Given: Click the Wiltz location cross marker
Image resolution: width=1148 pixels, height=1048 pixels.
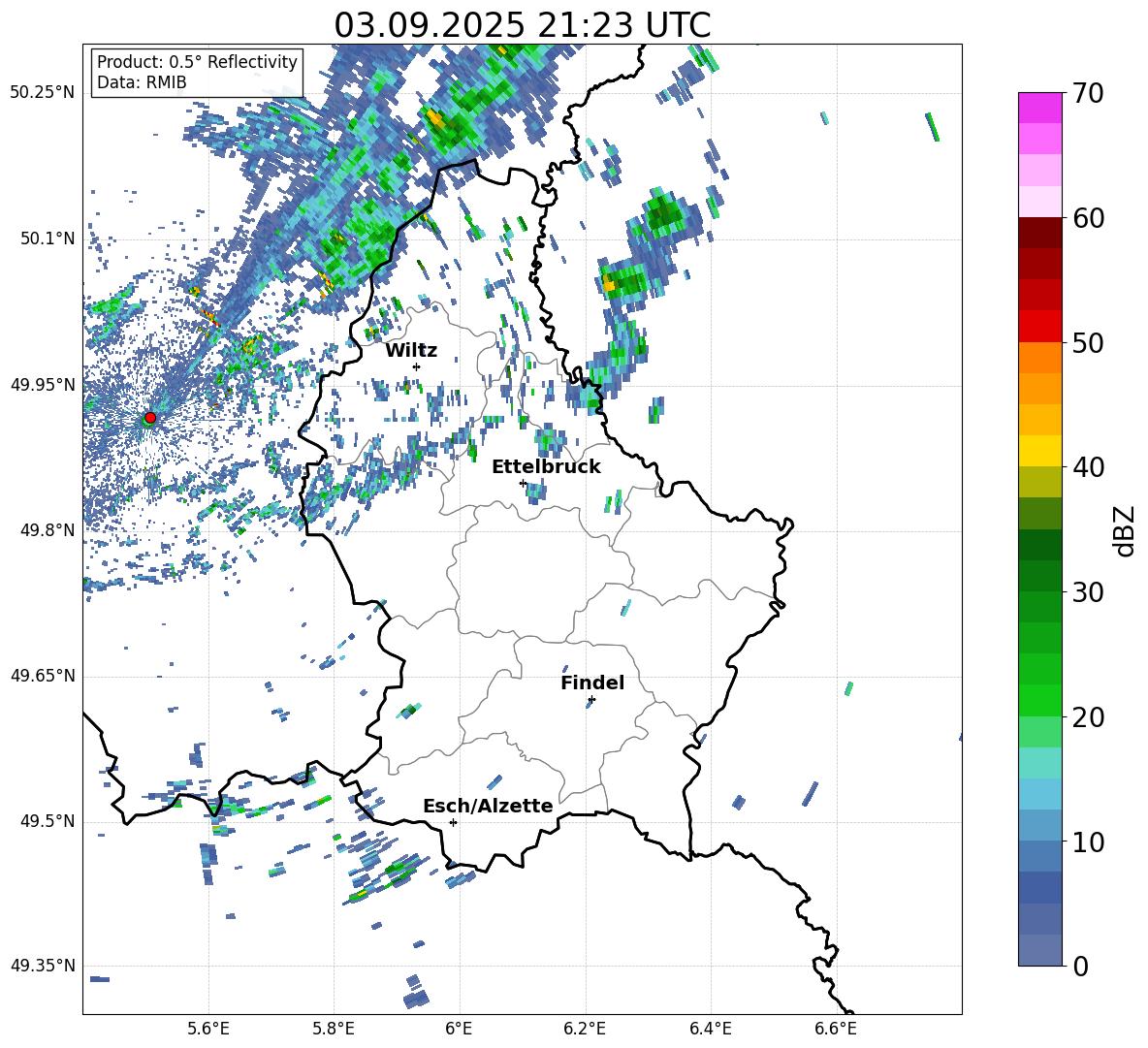Looking at the screenshot, I should (x=417, y=366).
